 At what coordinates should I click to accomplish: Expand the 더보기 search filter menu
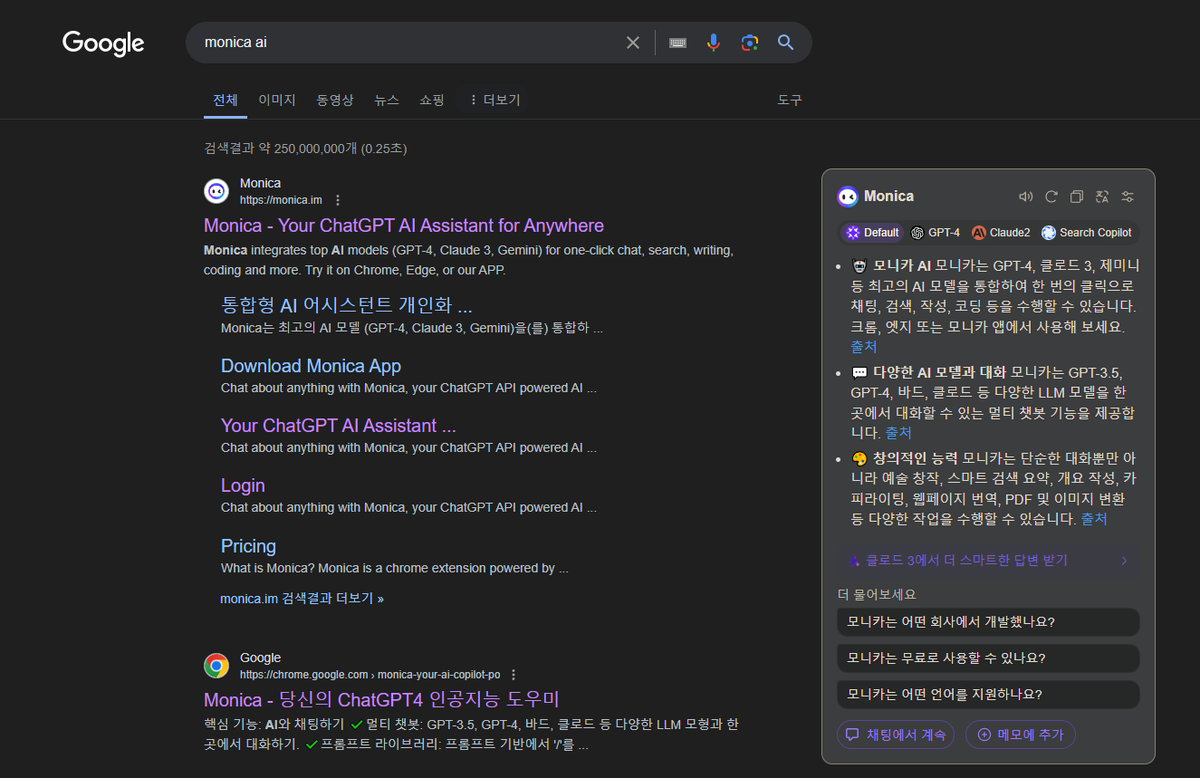point(494,100)
